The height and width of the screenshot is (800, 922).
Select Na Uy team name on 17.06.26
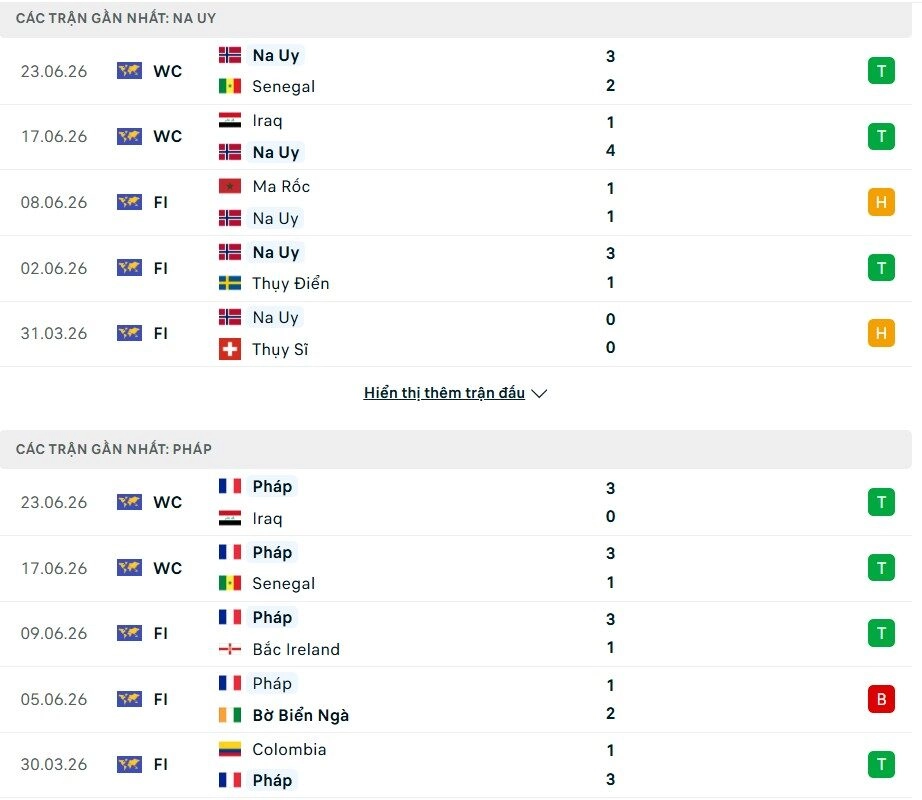point(276,152)
